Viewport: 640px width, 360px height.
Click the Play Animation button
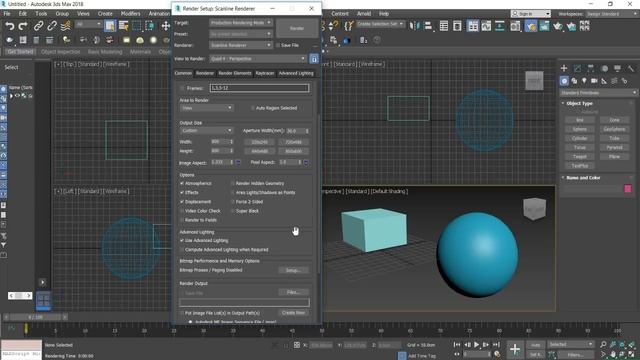(x=476, y=345)
